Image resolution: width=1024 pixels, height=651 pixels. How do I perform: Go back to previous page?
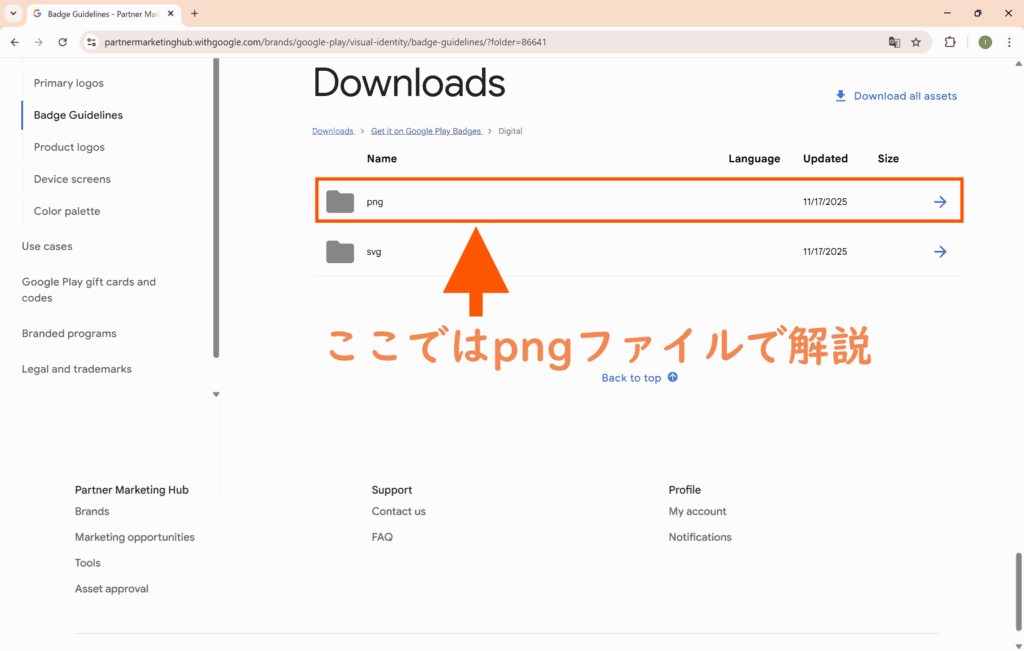coord(15,42)
